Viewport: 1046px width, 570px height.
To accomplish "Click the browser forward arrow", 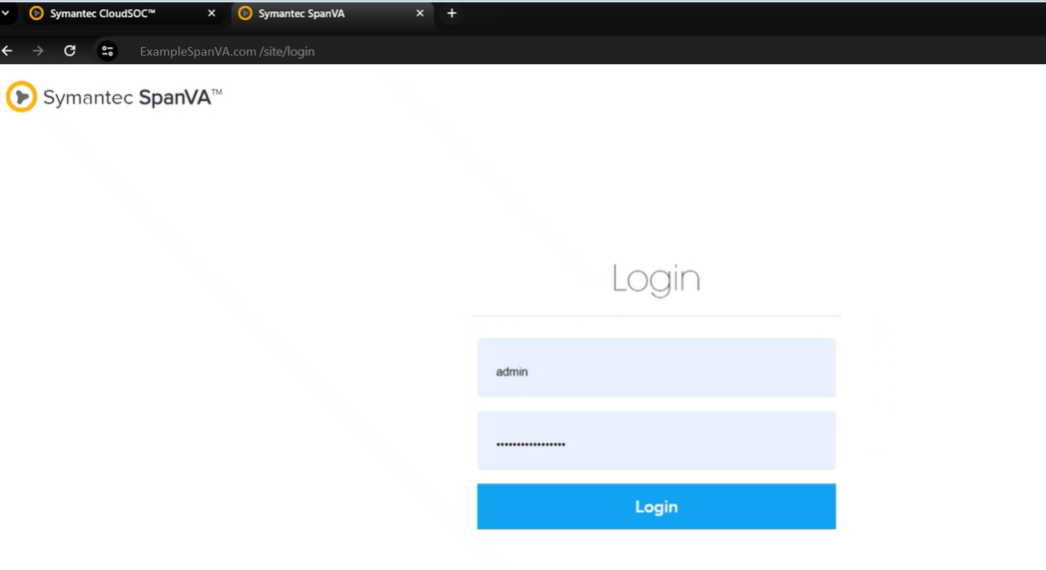I will [x=38, y=51].
